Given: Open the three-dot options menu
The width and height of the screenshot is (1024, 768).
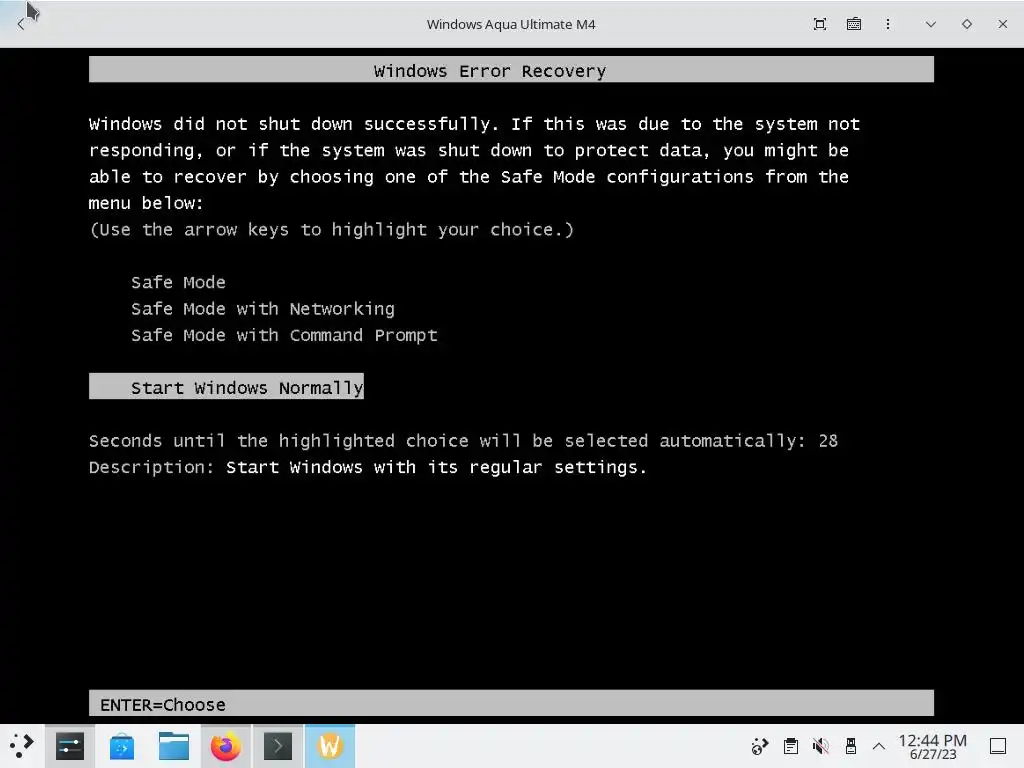Looking at the screenshot, I should pos(888,24).
